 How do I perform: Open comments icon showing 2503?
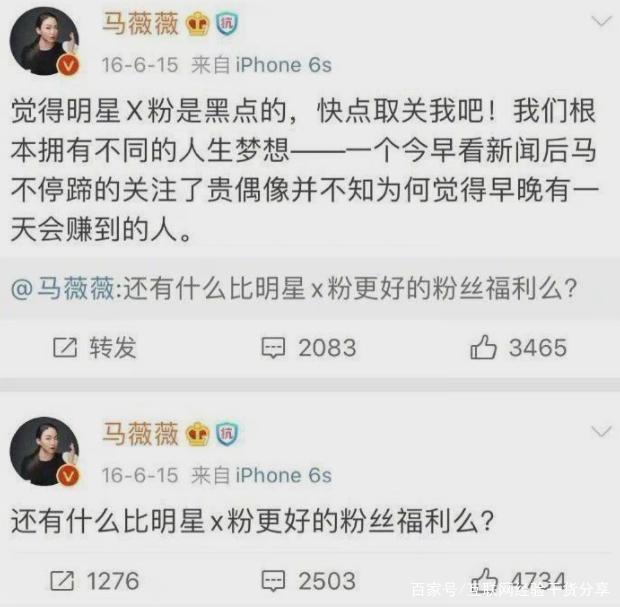[273, 581]
